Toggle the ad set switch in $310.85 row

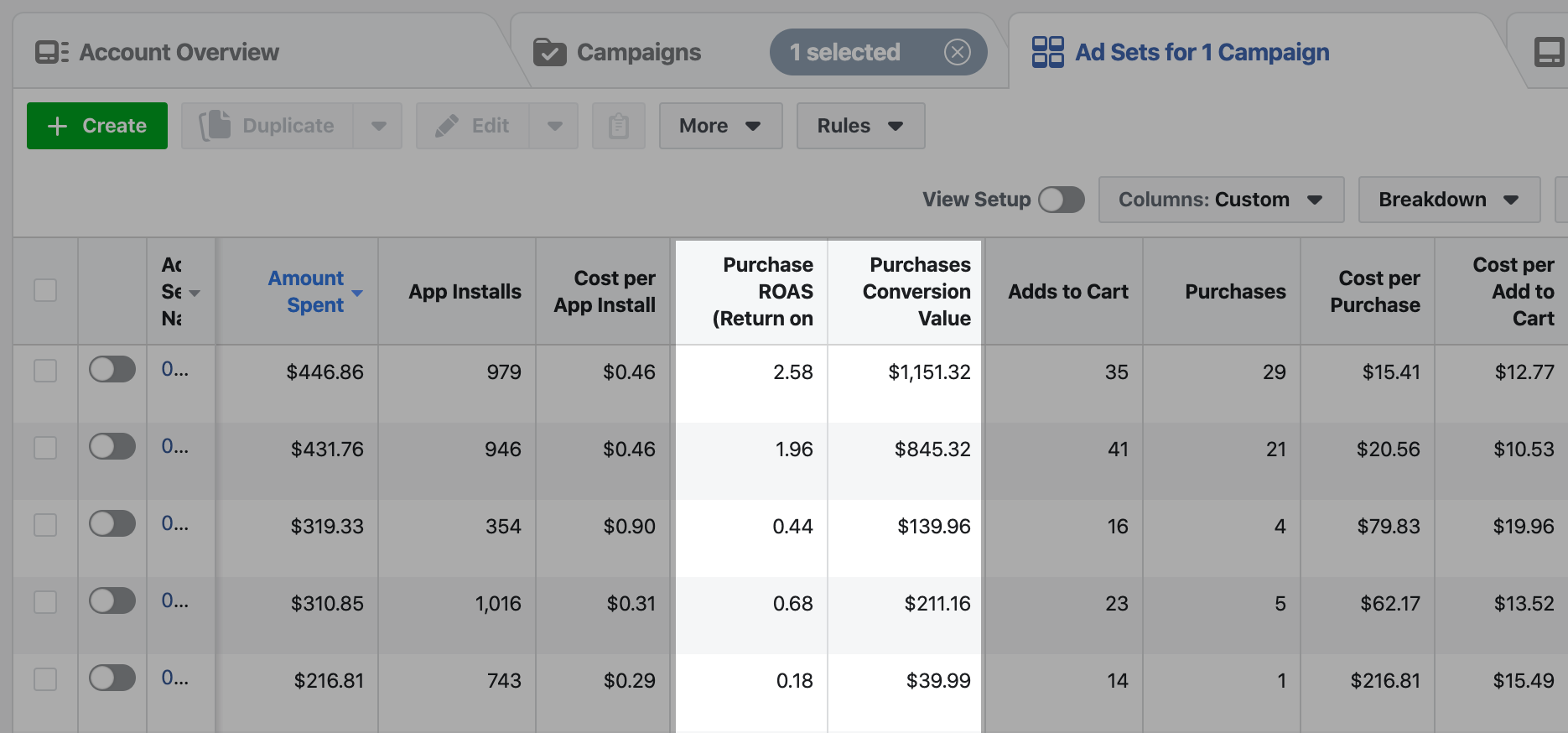coord(112,600)
